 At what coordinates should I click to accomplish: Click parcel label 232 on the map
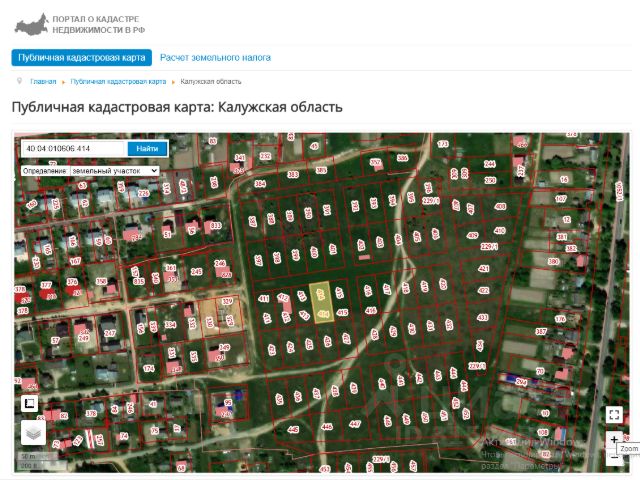tap(265, 156)
